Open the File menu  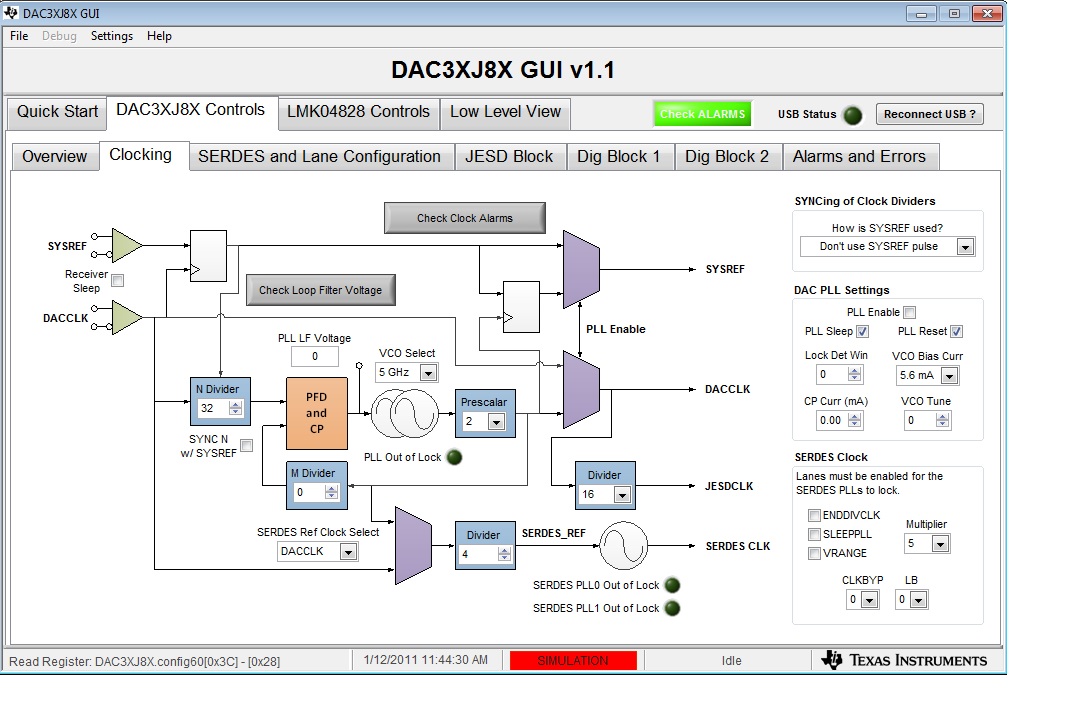point(19,36)
